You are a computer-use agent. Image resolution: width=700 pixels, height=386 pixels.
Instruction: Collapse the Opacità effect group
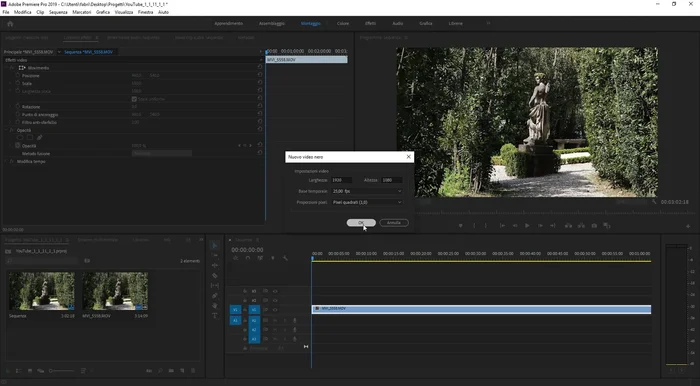[x=7, y=130]
